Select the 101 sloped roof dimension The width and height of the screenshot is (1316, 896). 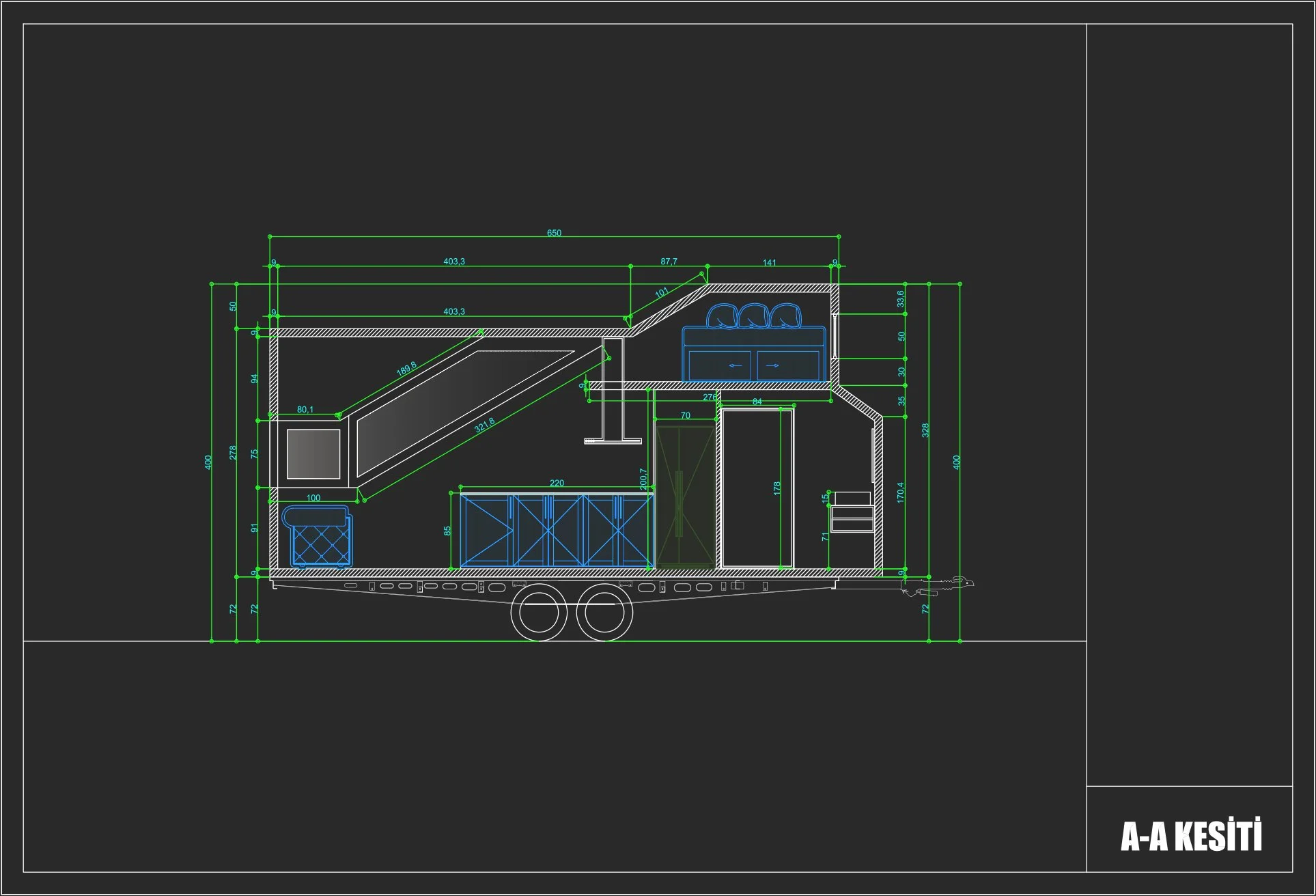[x=662, y=293]
